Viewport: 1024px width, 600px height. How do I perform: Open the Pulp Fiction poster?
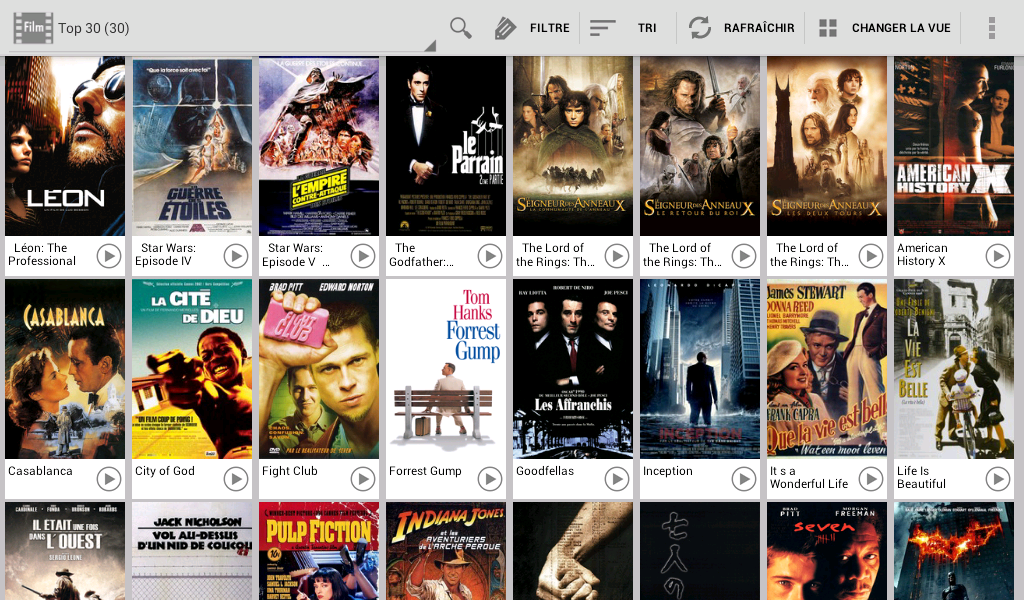coord(319,551)
